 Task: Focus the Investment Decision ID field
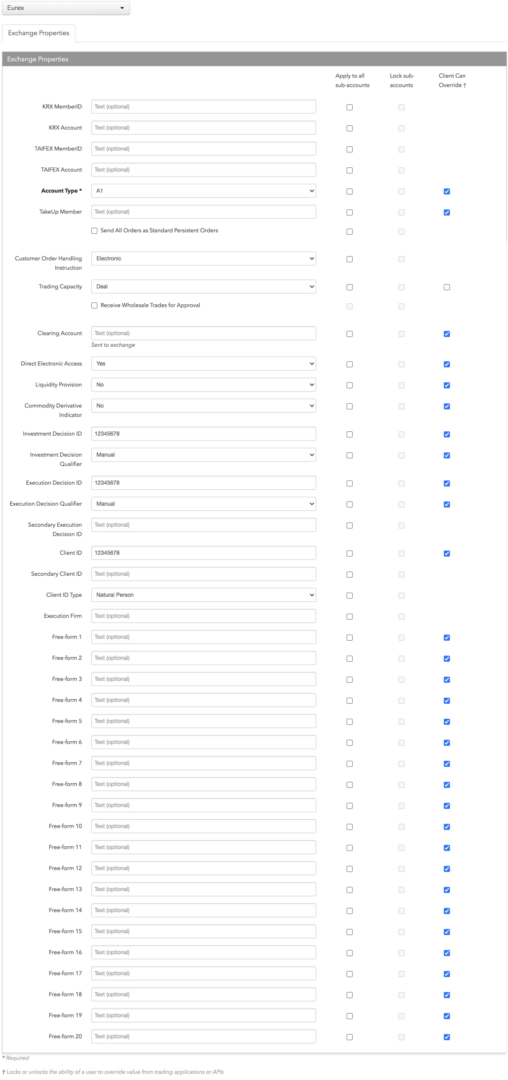click(204, 434)
